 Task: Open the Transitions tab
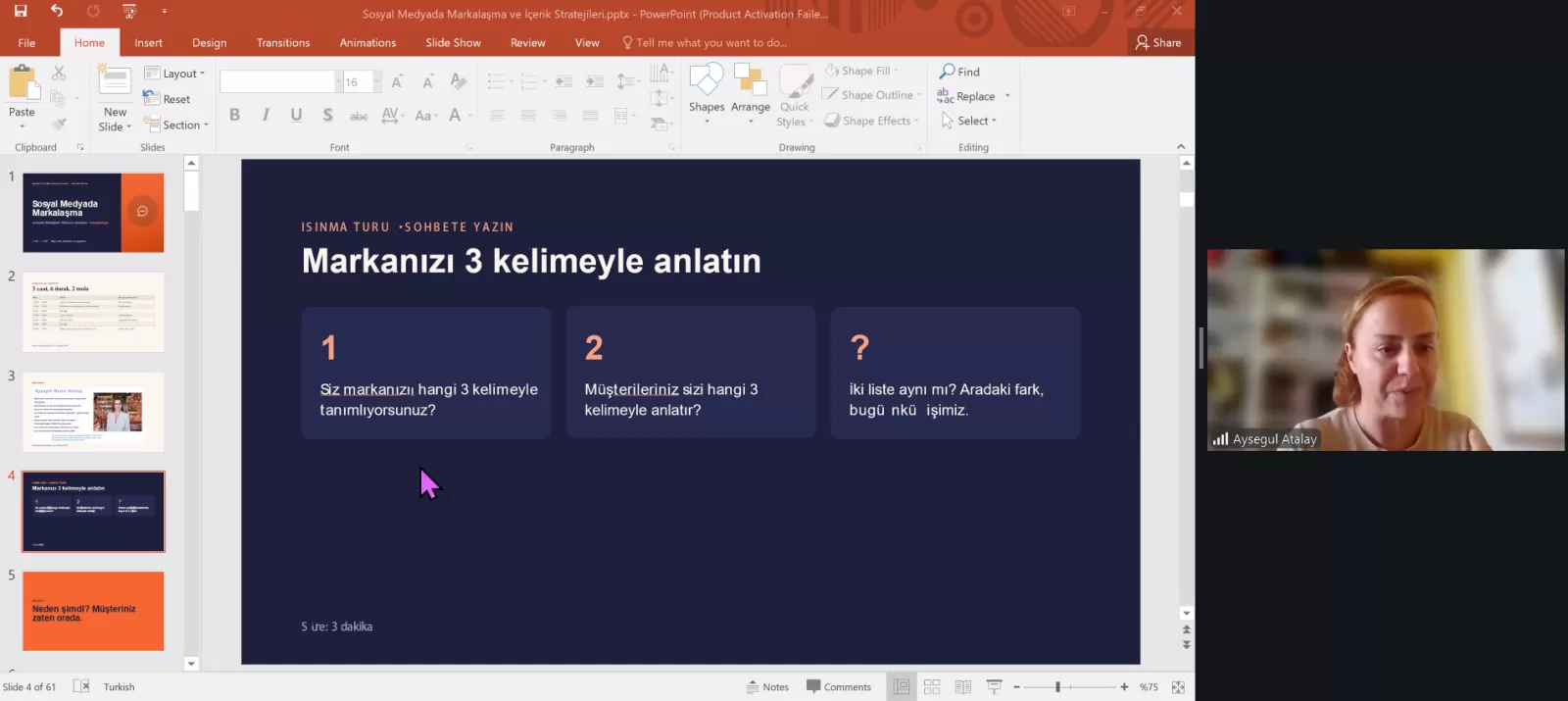coord(283,42)
